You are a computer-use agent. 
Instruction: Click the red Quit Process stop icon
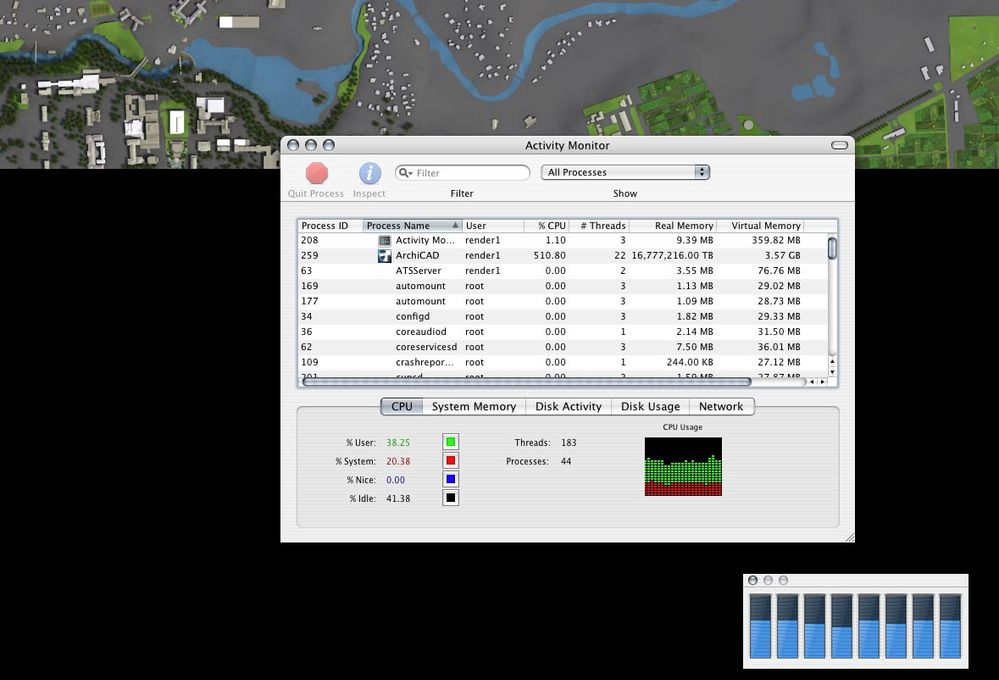(317, 173)
